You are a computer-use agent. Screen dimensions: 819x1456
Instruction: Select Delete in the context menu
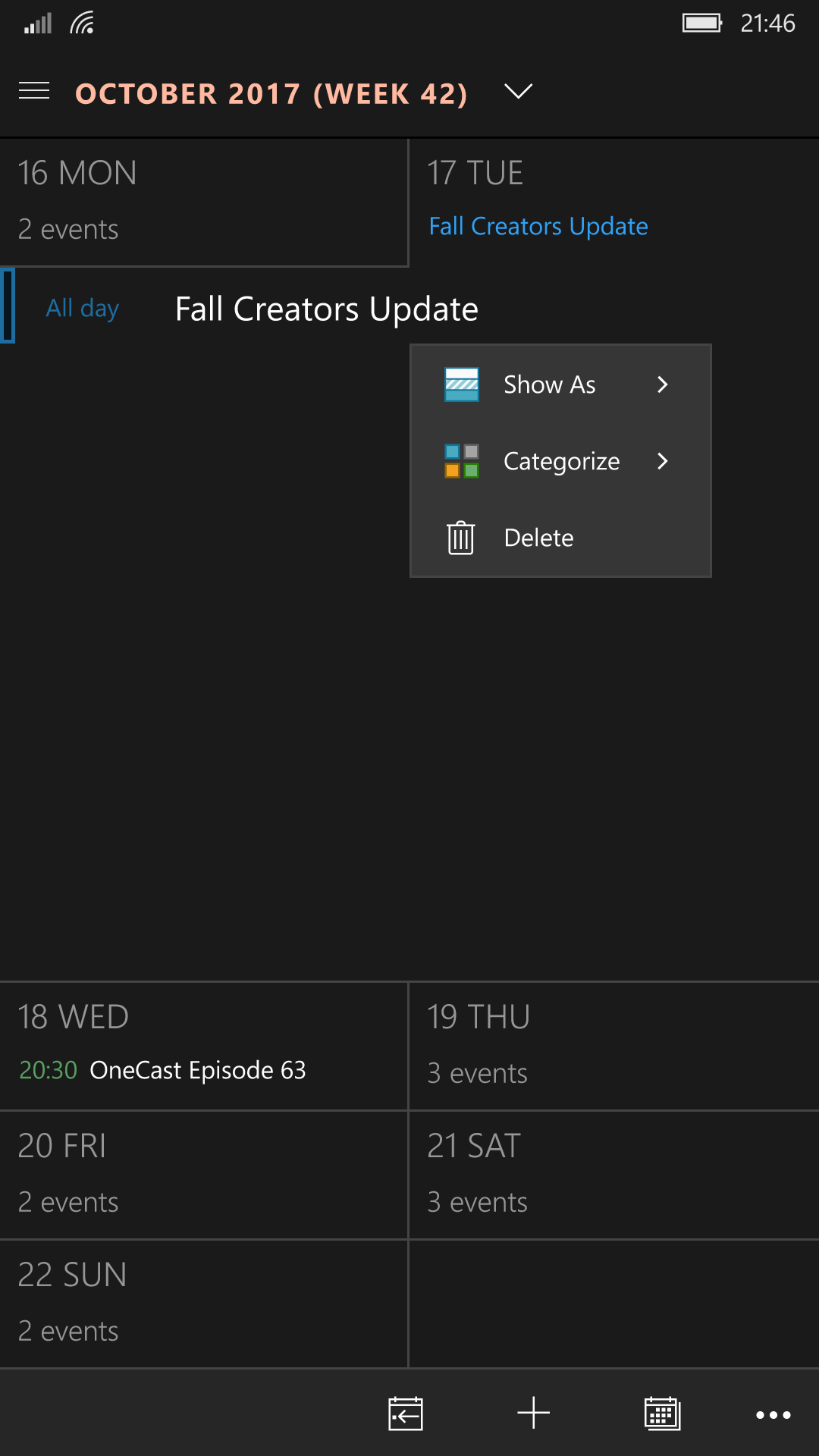pyautogui.click(x=560, y=538)
